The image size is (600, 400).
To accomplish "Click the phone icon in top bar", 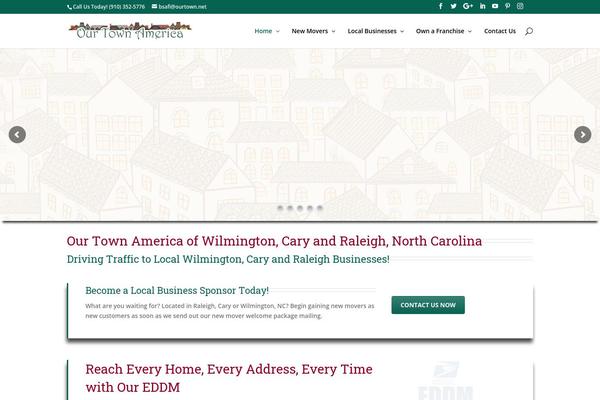I will click(69, 7).
